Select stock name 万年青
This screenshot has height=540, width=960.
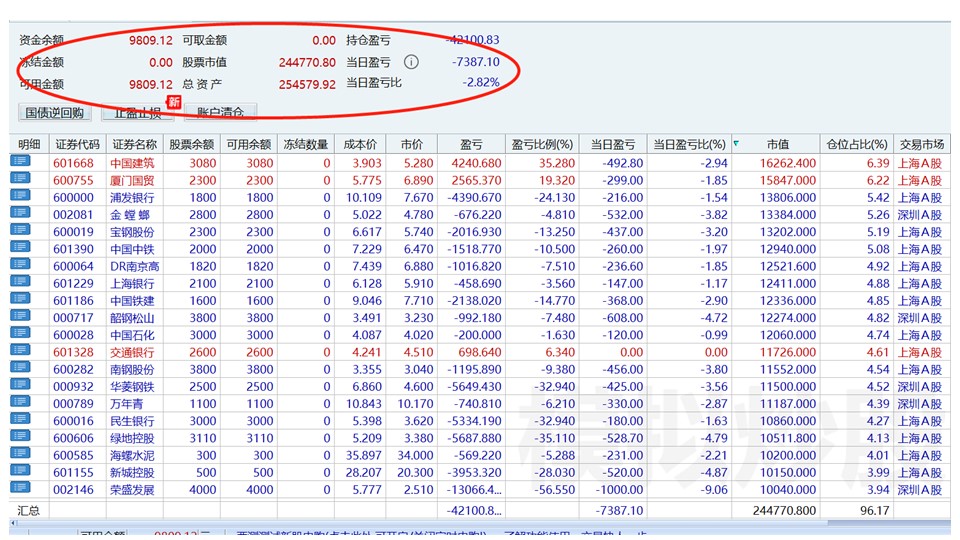(x=127, y=403)
